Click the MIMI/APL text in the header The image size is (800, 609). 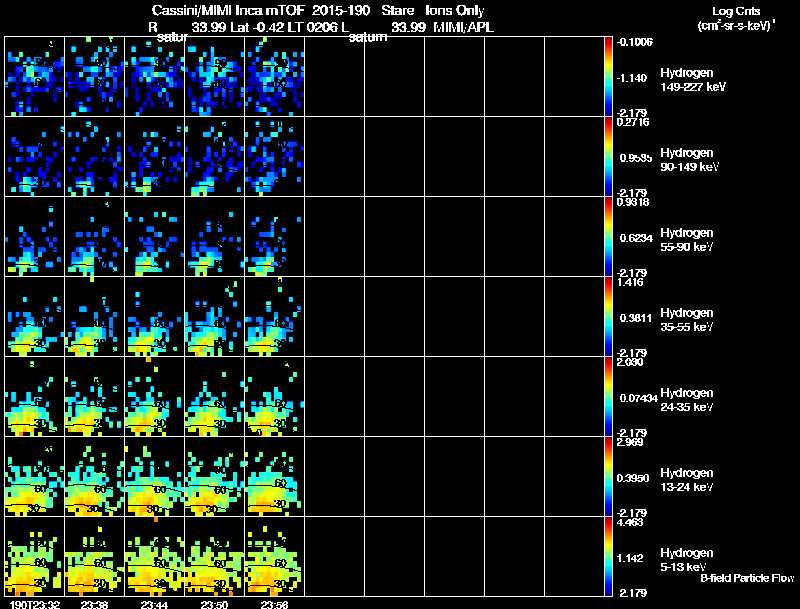(x=463, y=27)
